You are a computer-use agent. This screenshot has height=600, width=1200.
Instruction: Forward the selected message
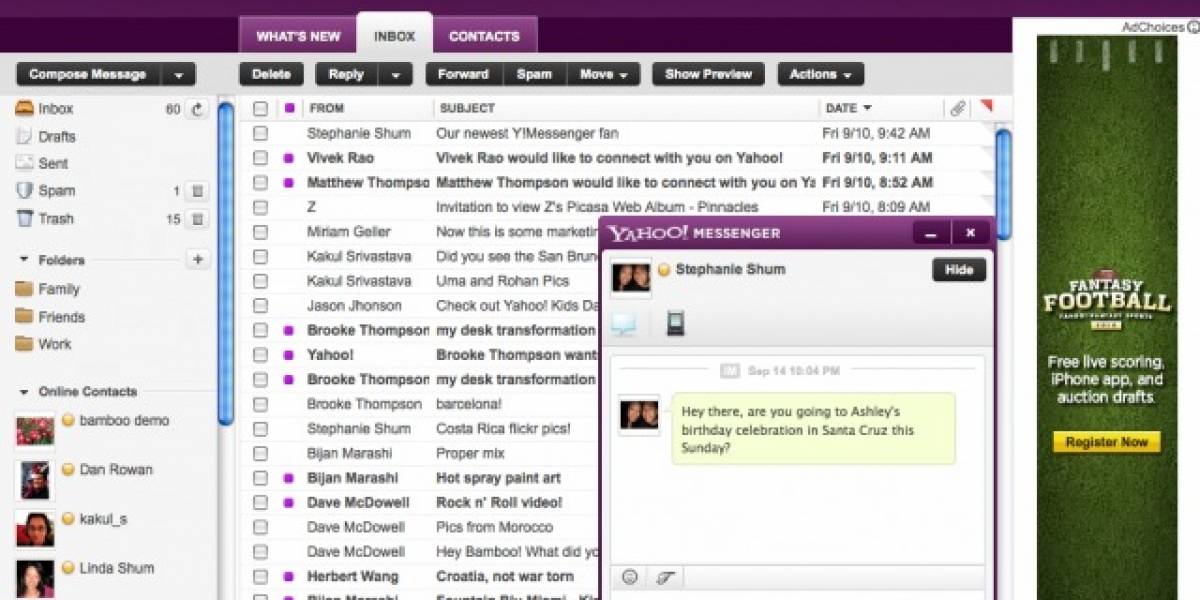pos(463,74)
